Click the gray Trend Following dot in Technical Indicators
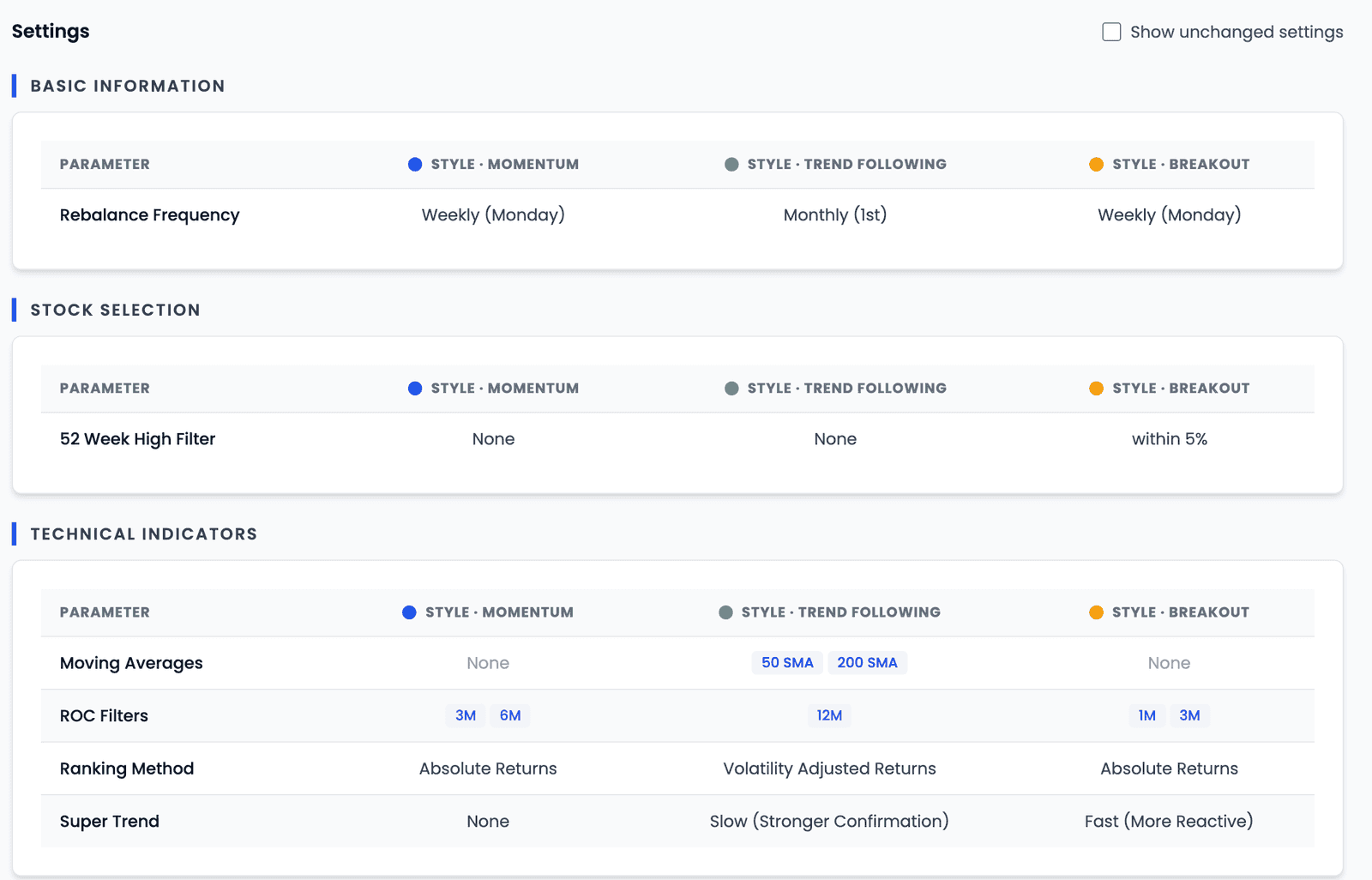1372x880 pixels. pyautogui.click(x=725, y=612)
